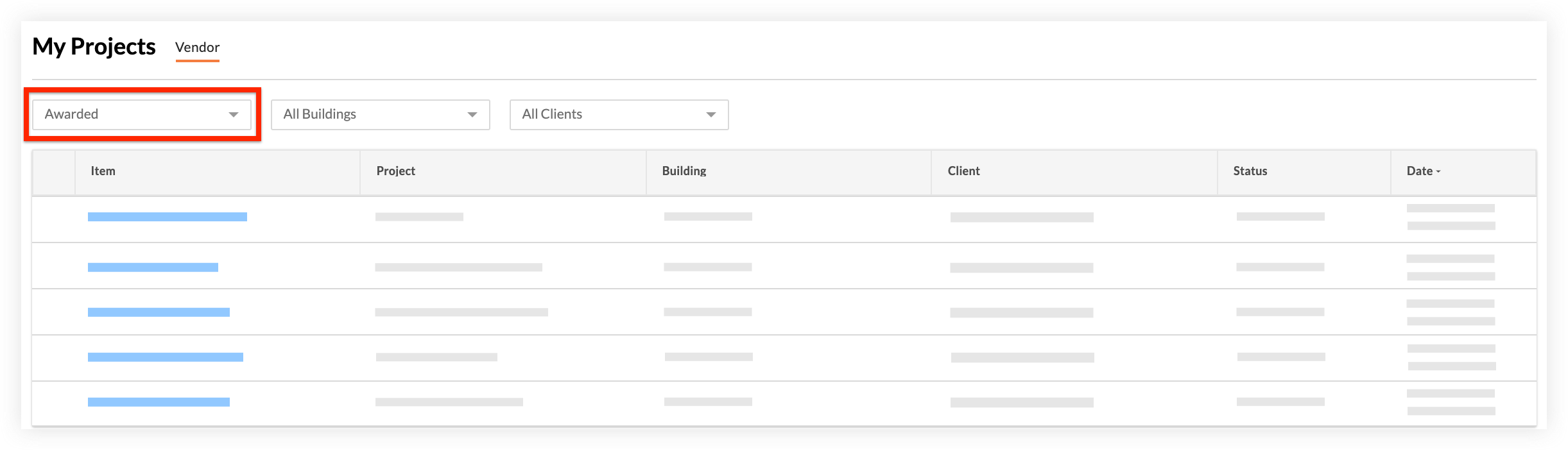
Task: Switch to the Vendor tab
Action: pyautogui.click(x=197, y=47)
